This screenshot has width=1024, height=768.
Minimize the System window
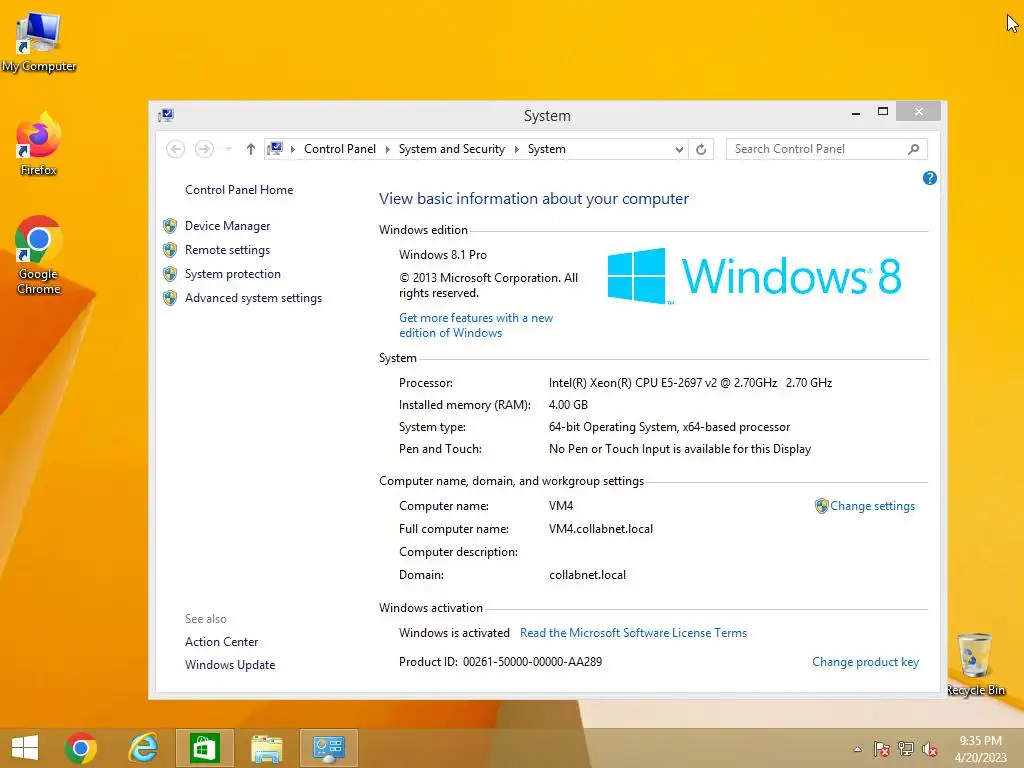pyautogui.click(x=856, y=112)
